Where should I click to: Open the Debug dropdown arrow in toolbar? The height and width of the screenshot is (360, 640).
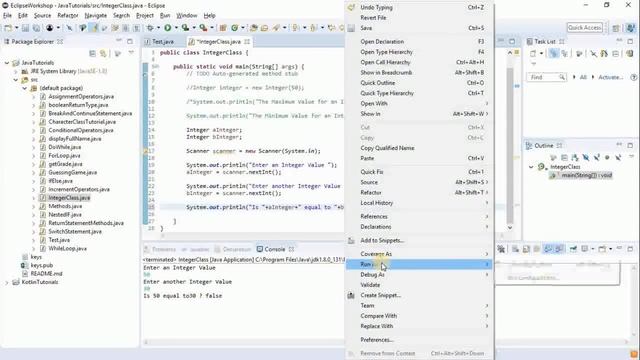click(158, 28)
